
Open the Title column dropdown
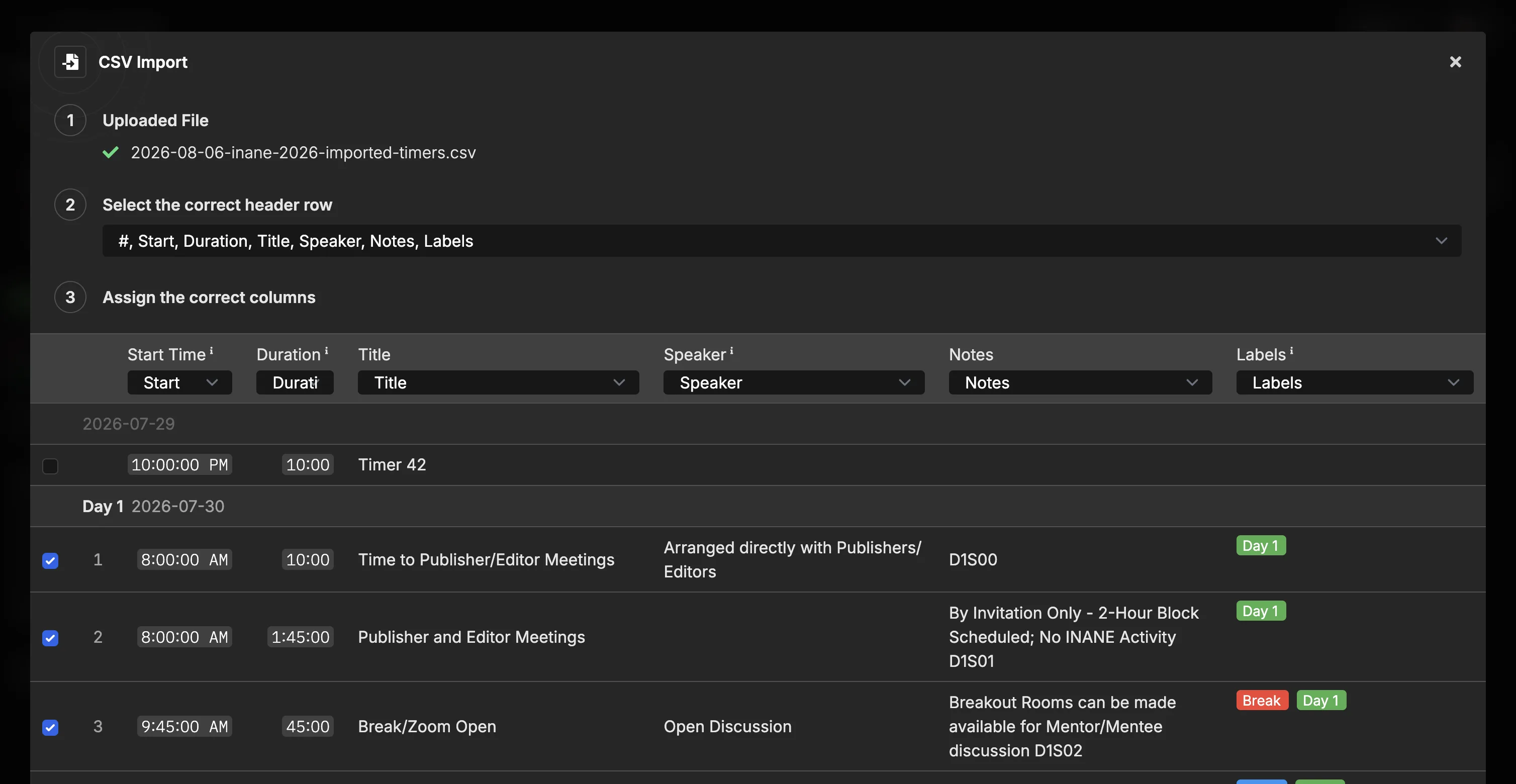(x=499, y=382)
